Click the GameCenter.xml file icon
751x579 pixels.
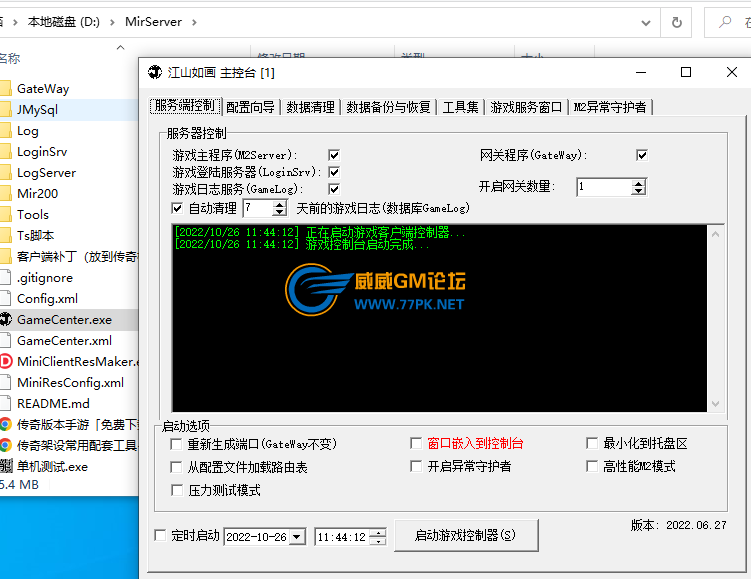click(x=5, y=341)
